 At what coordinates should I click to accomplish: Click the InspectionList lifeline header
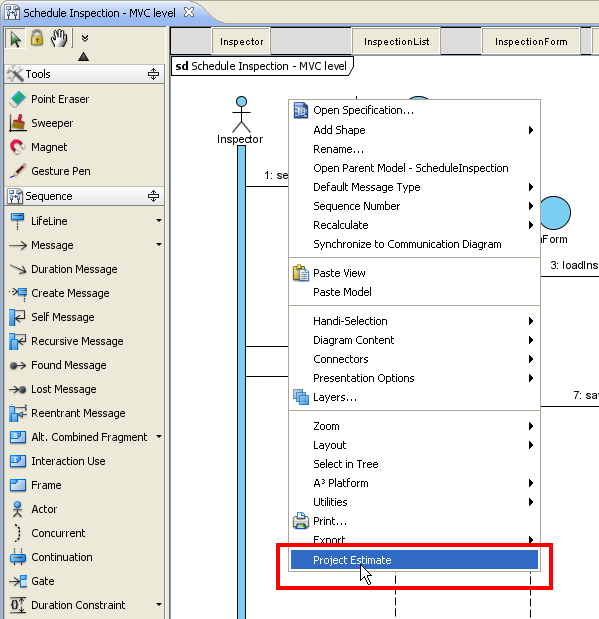tap(396, 41)
